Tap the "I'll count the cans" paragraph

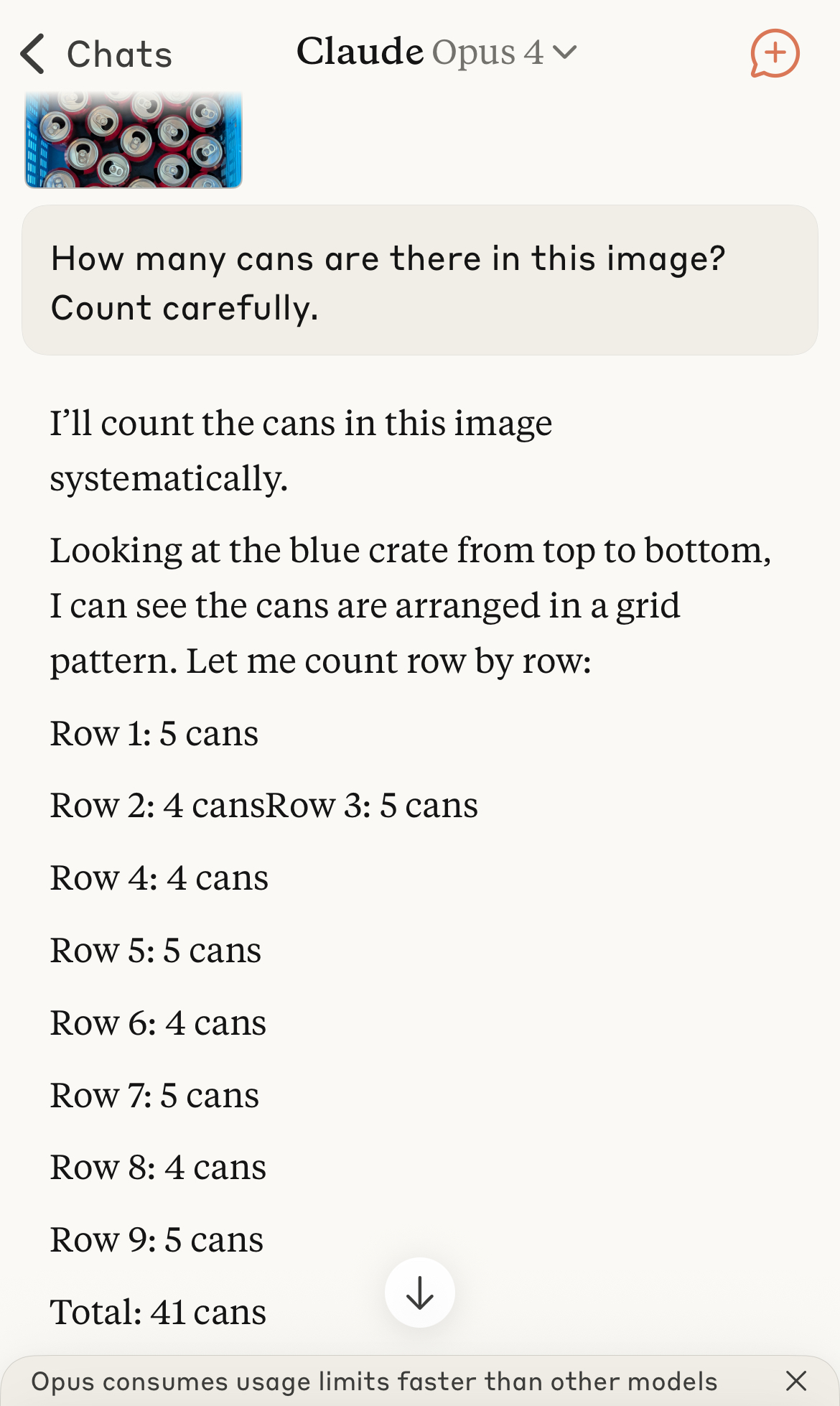[x=301, y=450]
